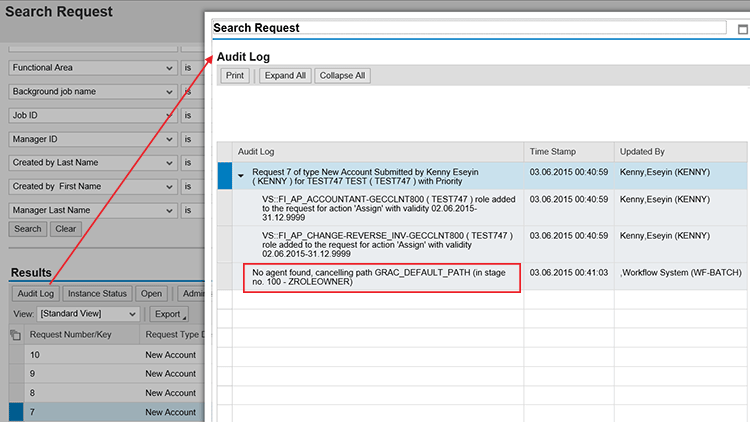Click the Audit Log button in Results
This screenshot has height=422, width=750.
35,294
